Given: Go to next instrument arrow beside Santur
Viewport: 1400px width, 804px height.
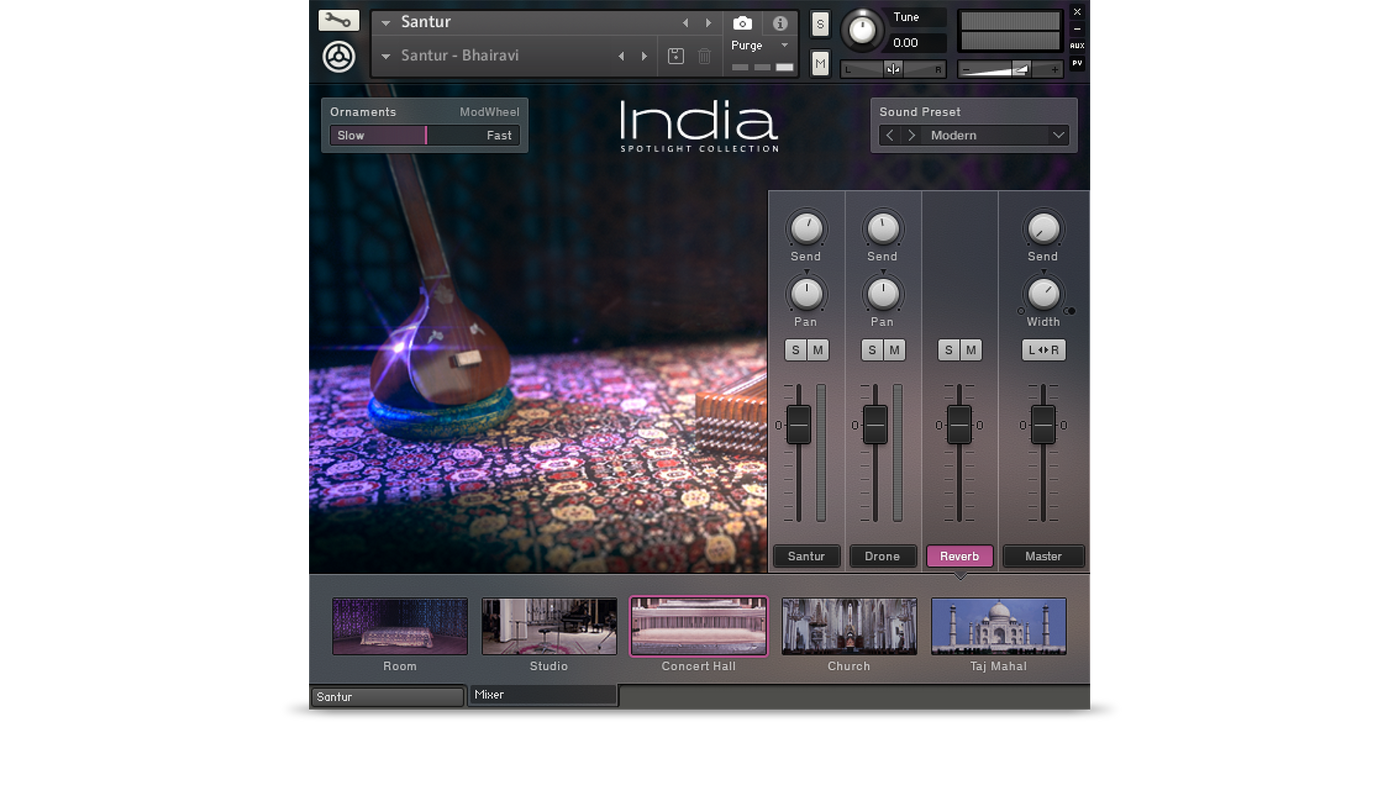Looking at the screenshot, I should click(709, 23).
